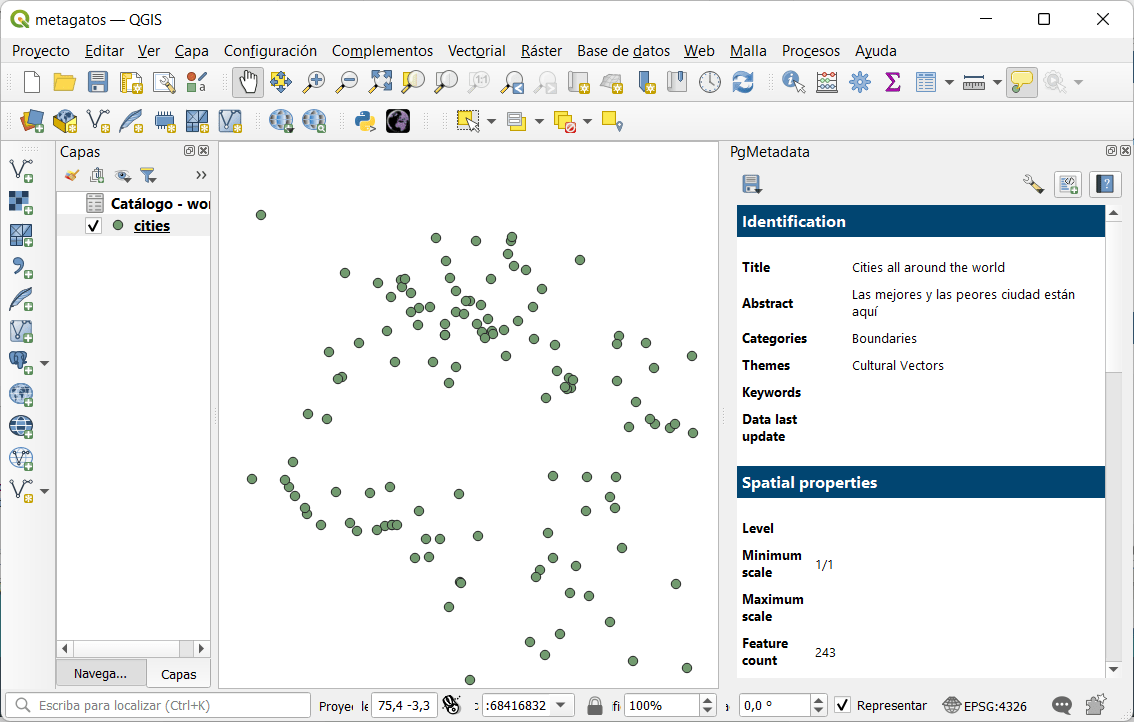Open the measure tool dropdown arrow
The width and height of the screenshot is (1134, 722).
996,82
